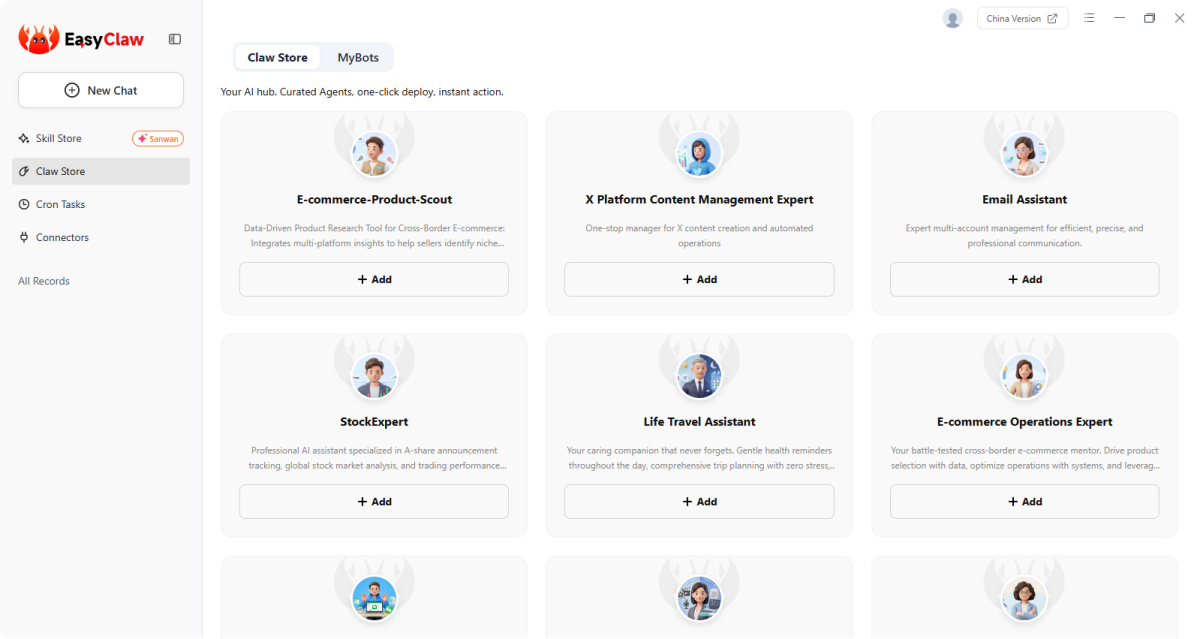Viewport: 1200px width, 639px height.
Task: Click the Email Assistant avatar image
Action: pos(1024,154)
